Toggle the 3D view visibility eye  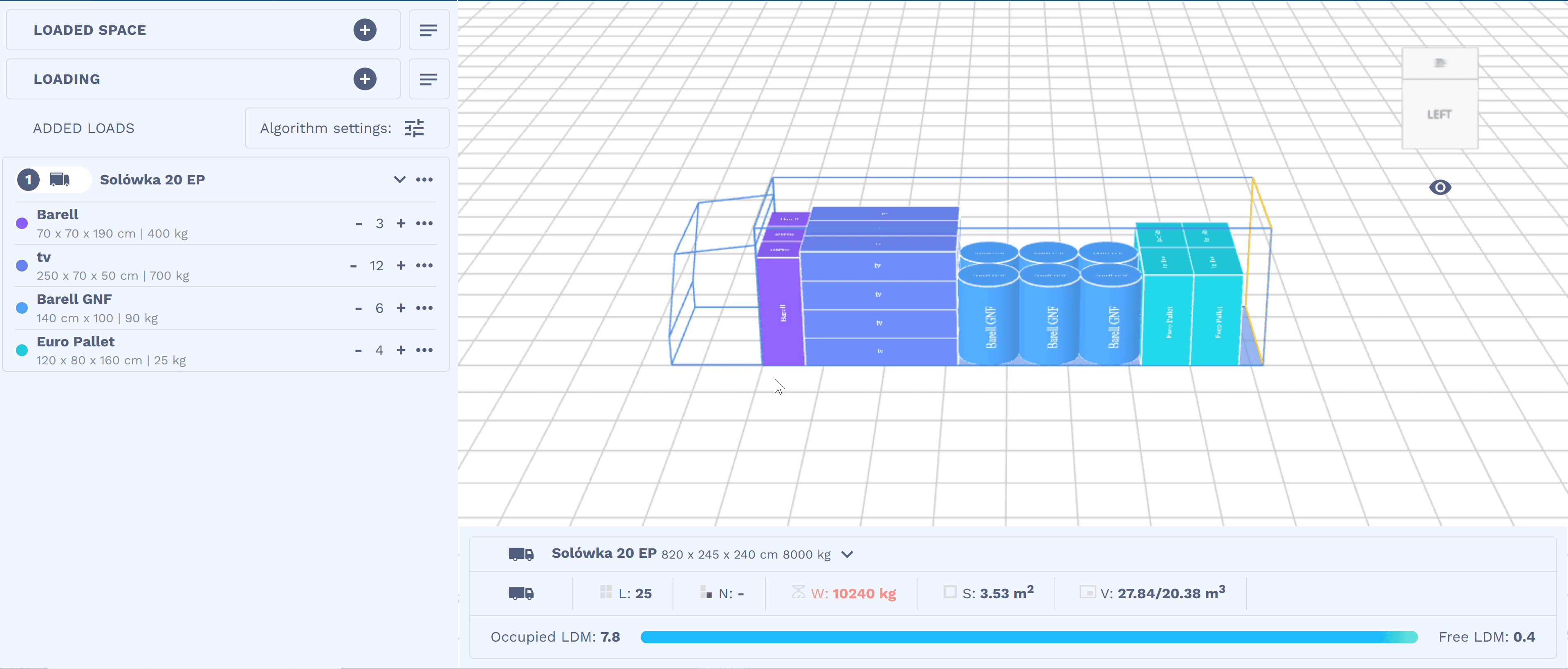1440,187
